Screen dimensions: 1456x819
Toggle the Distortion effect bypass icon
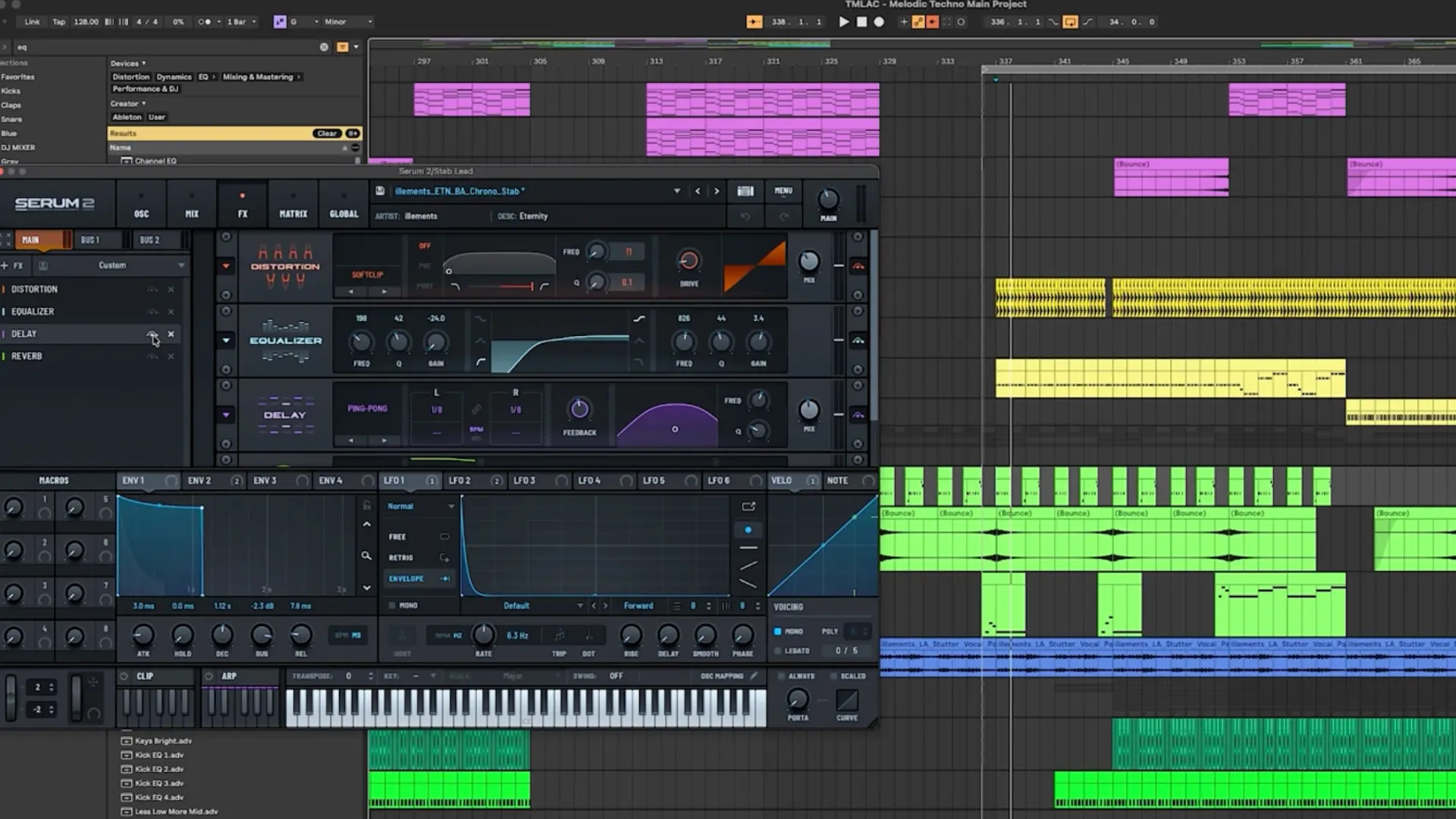click(858, 266)
